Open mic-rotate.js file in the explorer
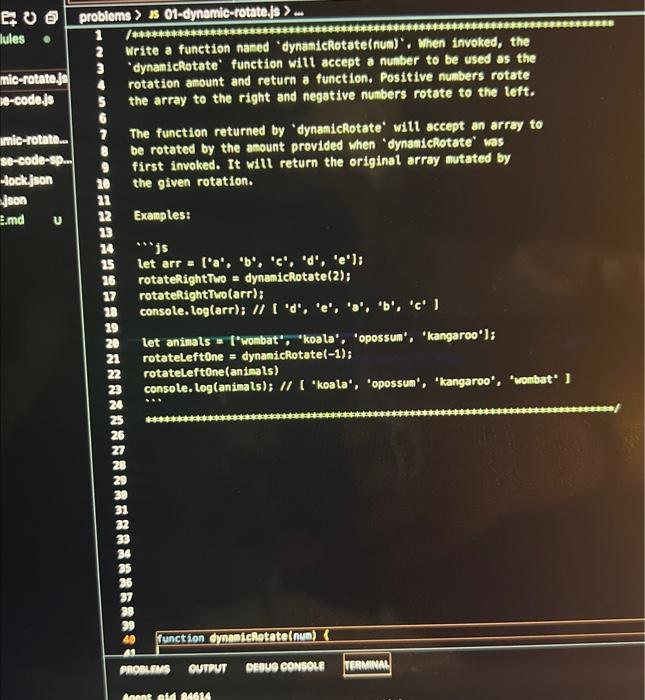The height and width of the screenshot is (700, 645). [x=34, y=79]
